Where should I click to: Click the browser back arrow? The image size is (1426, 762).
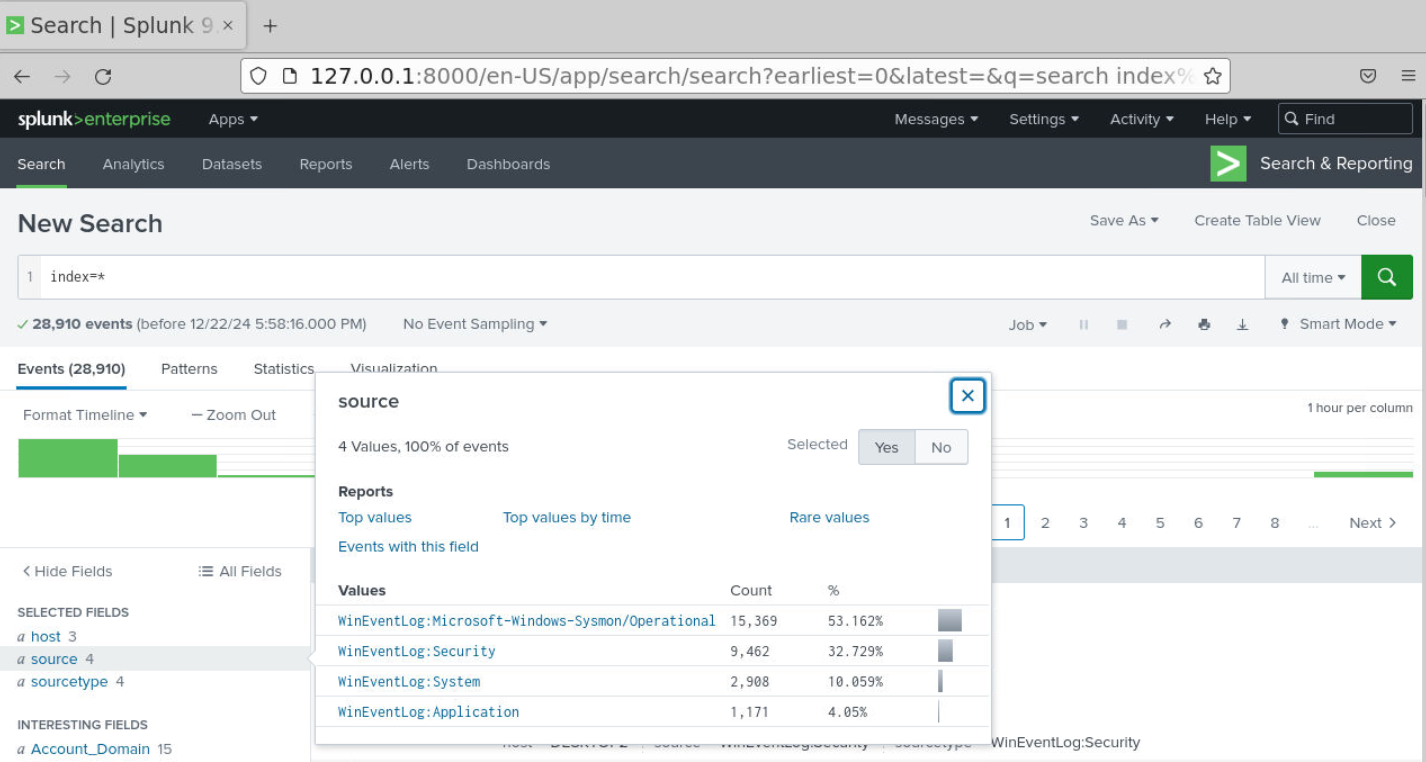(22, 77)
